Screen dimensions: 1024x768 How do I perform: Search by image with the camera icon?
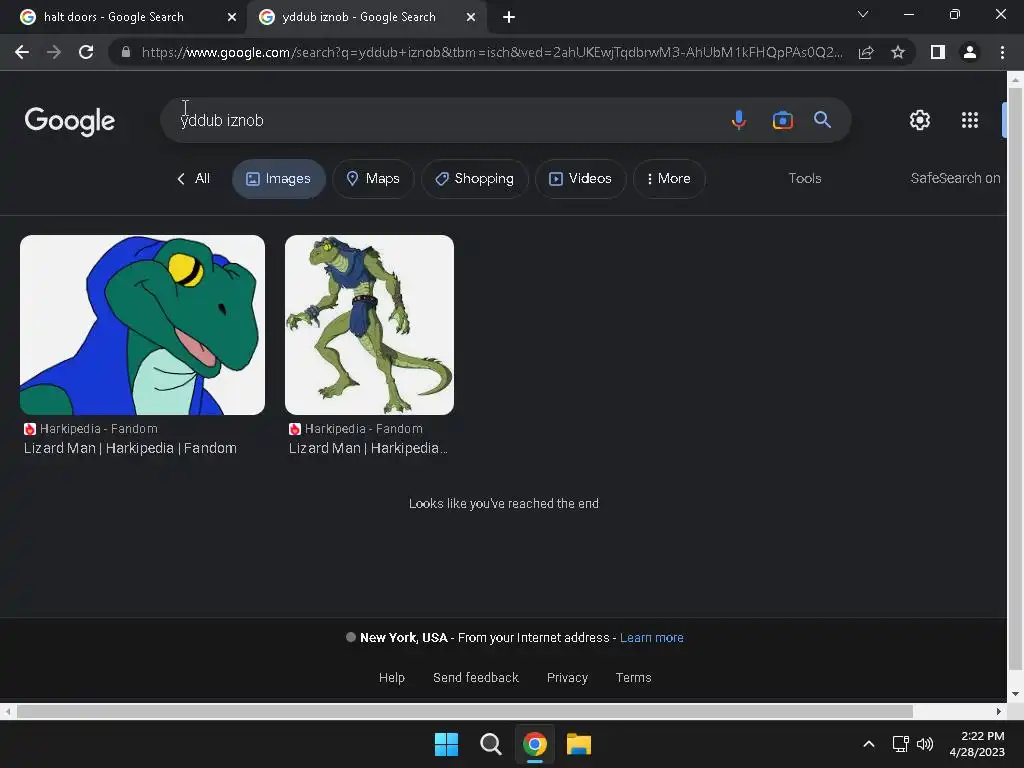click(x=782, y=120)
